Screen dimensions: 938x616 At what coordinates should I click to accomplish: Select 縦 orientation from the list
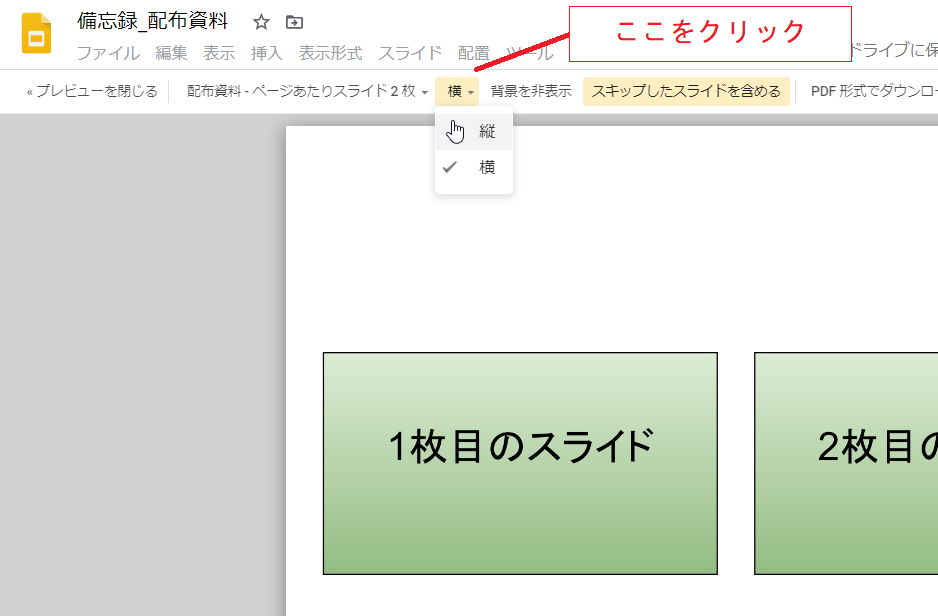tap(474, 132)
